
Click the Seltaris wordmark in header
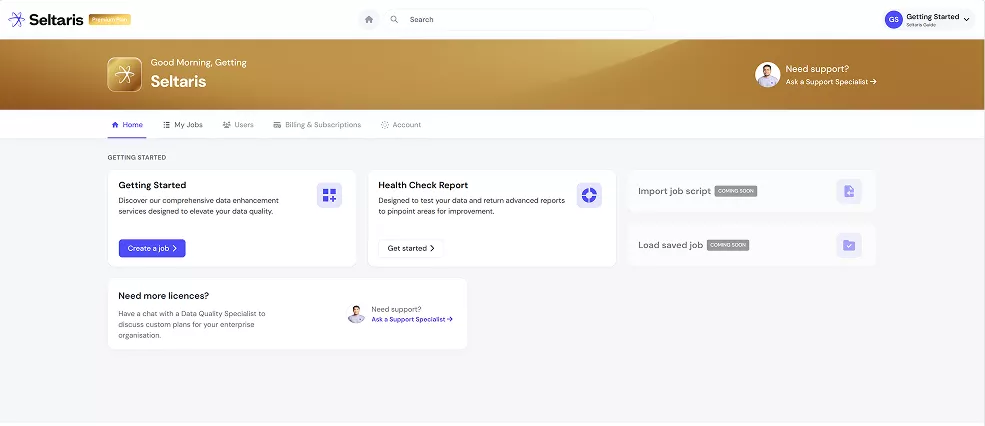coord(56,19)
